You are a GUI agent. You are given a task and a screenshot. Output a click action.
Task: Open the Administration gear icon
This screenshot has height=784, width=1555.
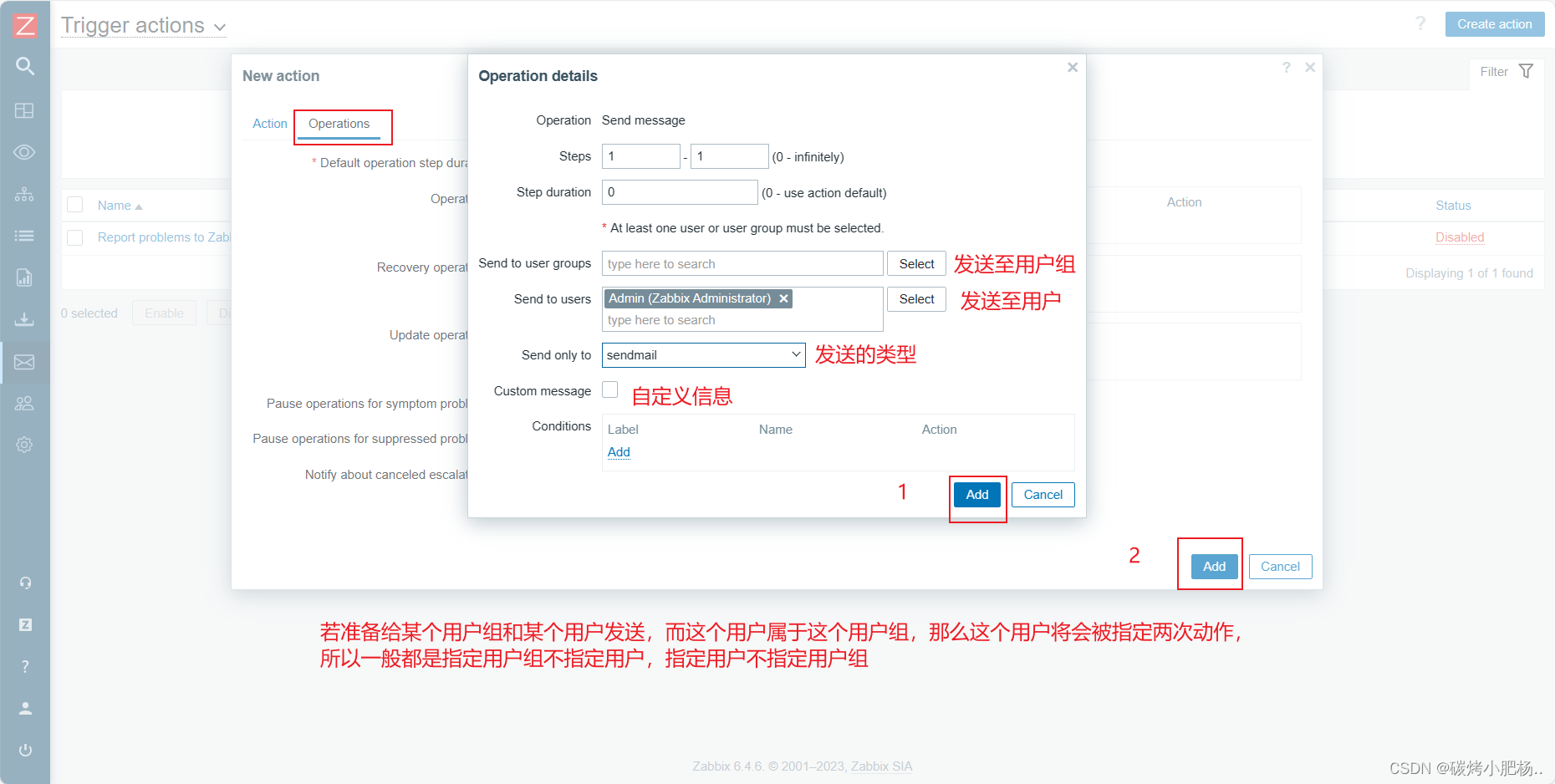pyautogui.click(x=25, y=445)
